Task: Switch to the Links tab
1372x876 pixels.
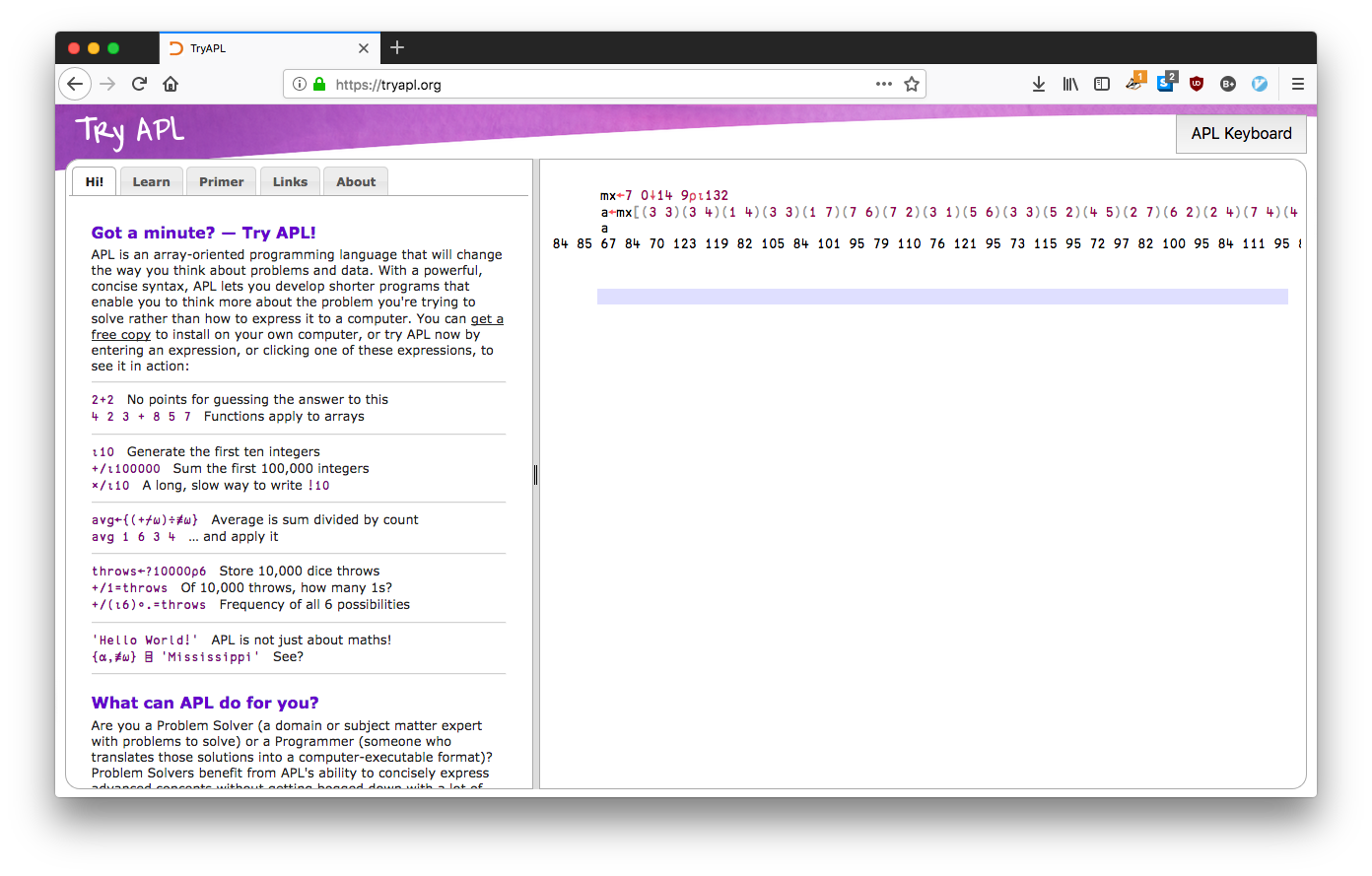Action: click(x=290, y=181)
